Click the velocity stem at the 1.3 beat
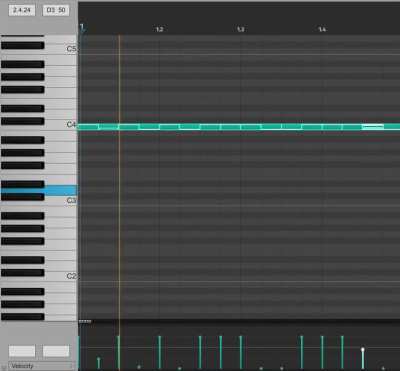 pos(241,352)
